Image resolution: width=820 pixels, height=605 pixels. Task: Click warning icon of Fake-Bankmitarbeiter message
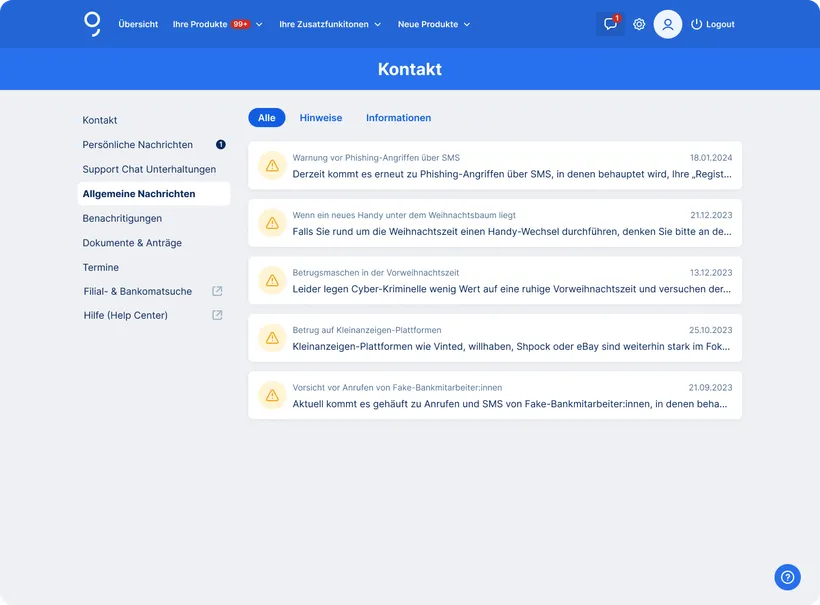(x=272, y=396)
